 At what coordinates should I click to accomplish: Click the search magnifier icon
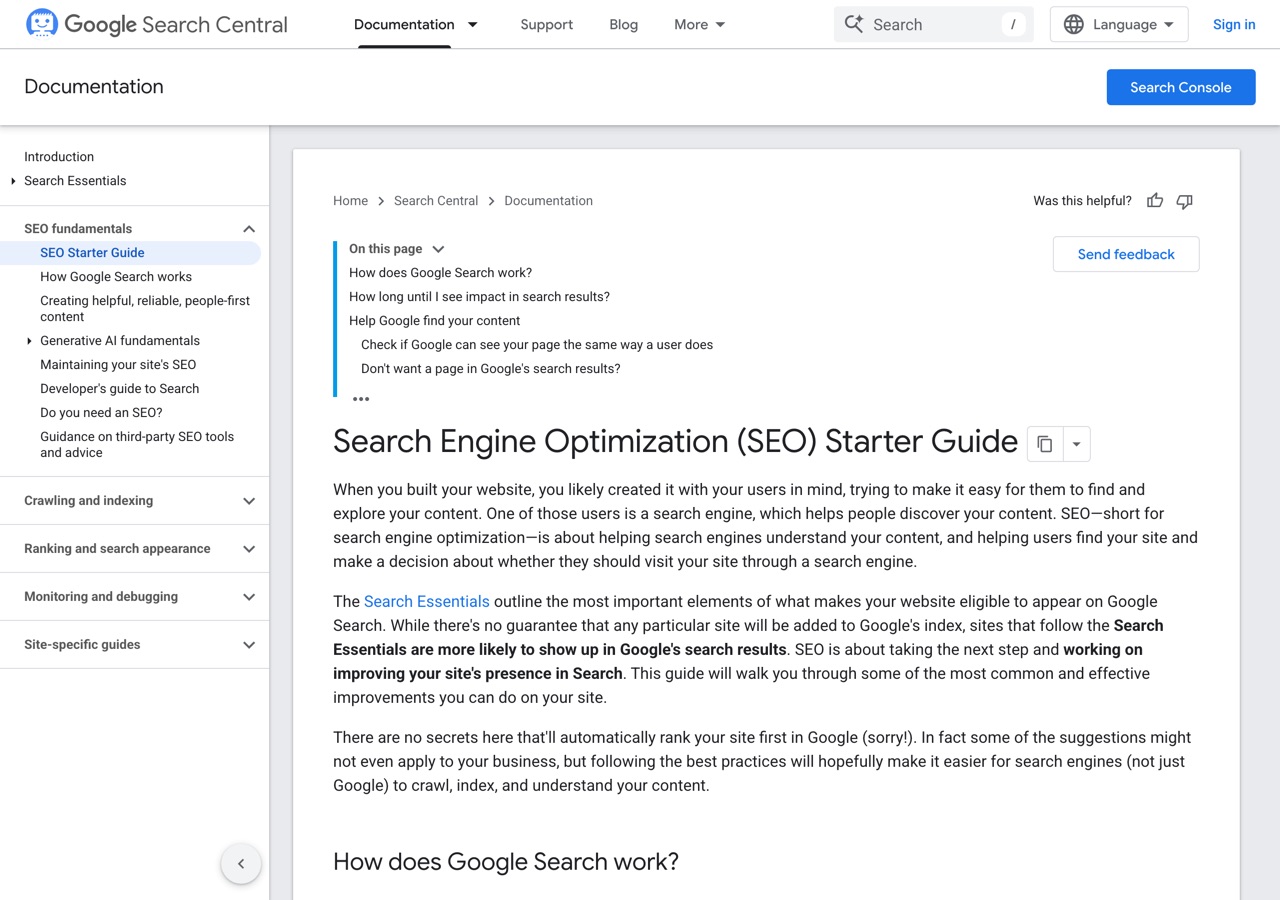853,24
